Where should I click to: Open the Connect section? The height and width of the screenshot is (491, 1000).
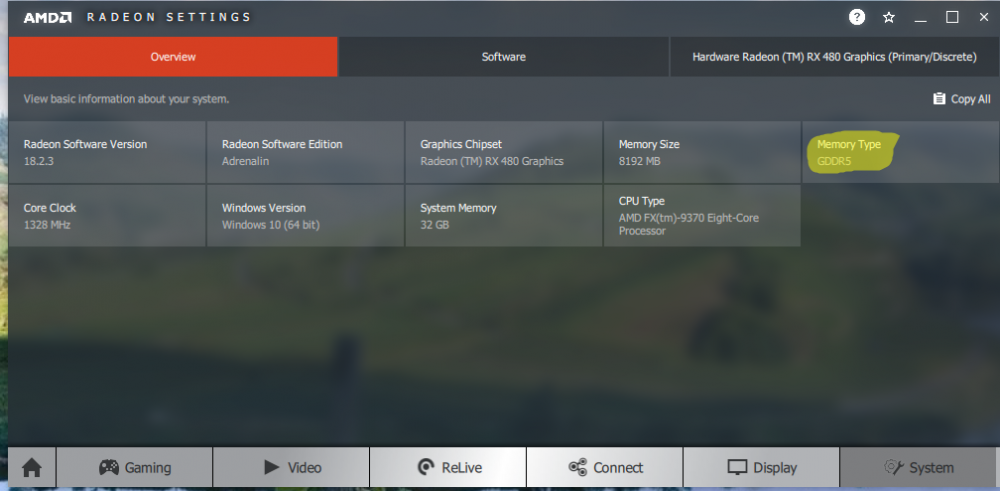pyautogui.click(x=604, y=467)
